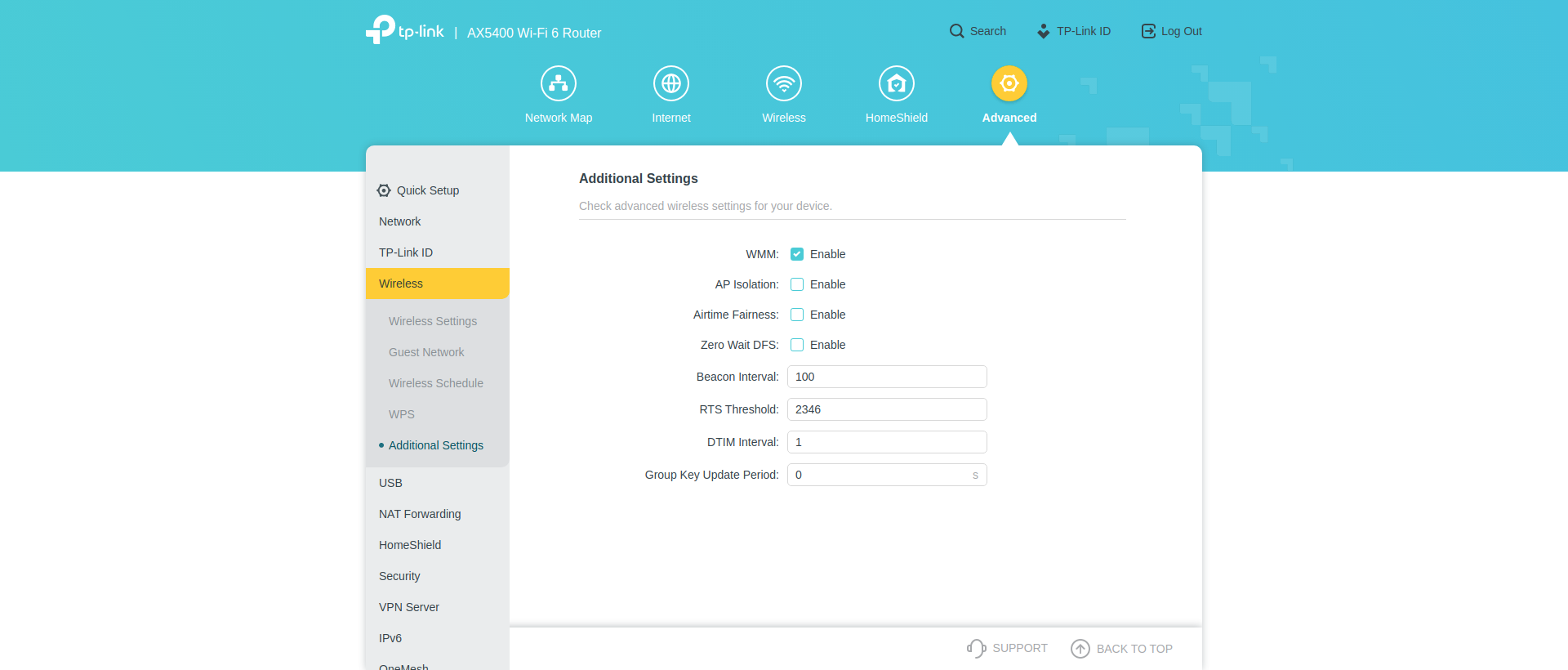Click the Beacon Interval input field
Image resolution: width=1568 pixels, height=670 pixels.
click(x=887, y=377)
